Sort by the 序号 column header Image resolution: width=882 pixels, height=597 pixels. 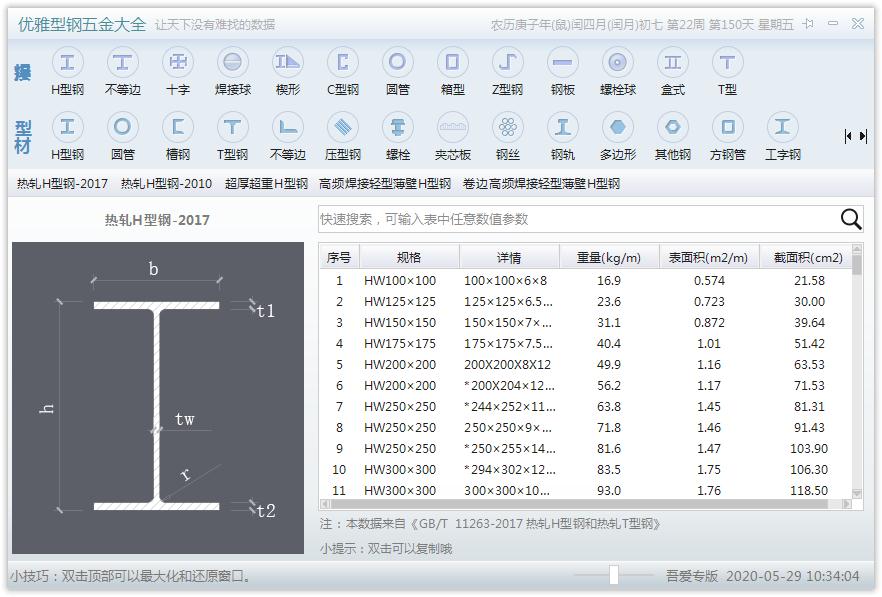point(339,257)
